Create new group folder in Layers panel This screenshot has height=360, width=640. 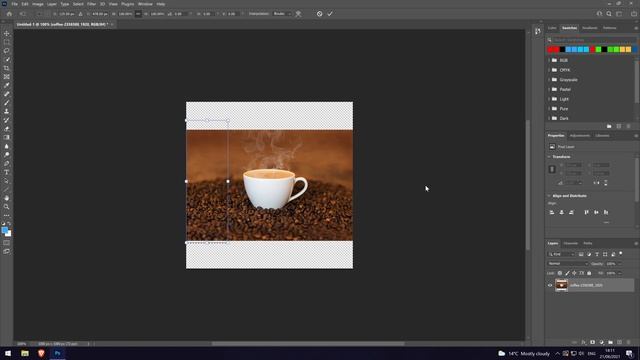[611, 342]
